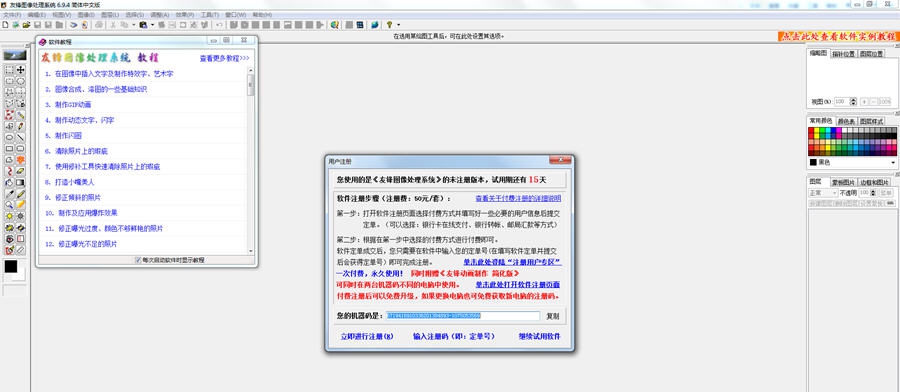
Task: Select the yellow Dodge brighten tool
Action: (x=9, y=216)
